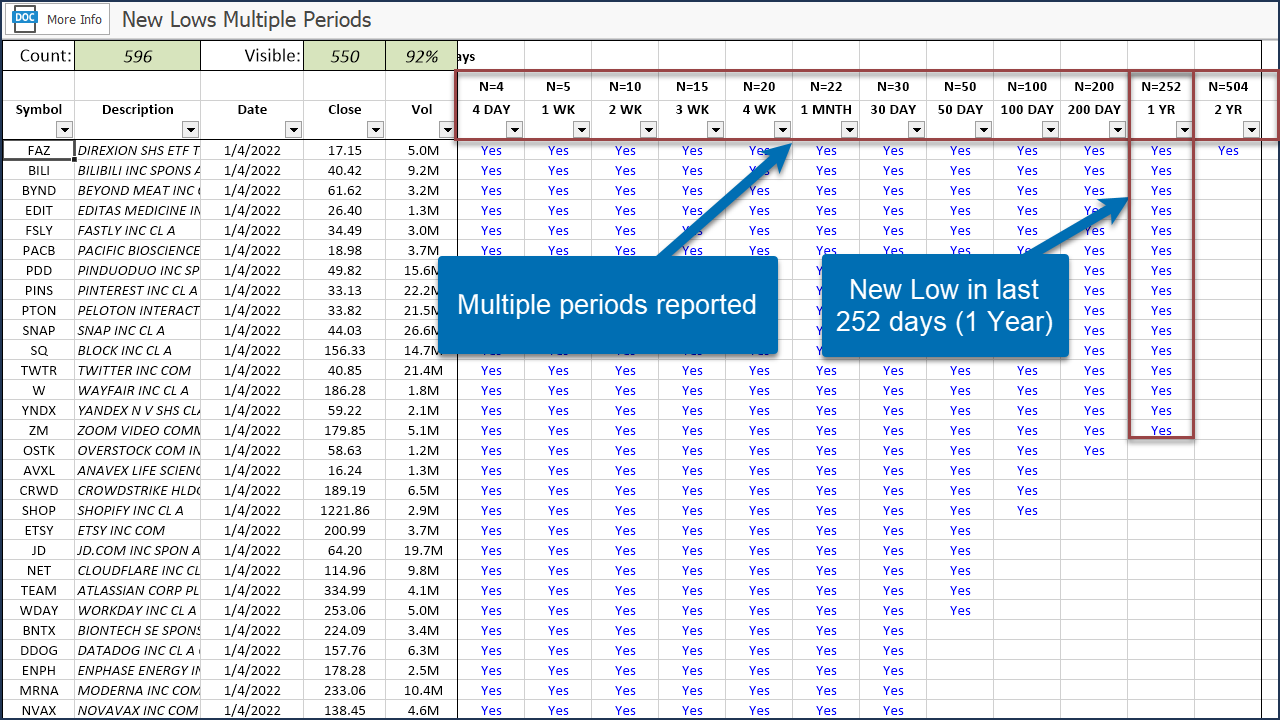
Task: Click the SHOP close price 1221.86
Action: pos(345,510)
